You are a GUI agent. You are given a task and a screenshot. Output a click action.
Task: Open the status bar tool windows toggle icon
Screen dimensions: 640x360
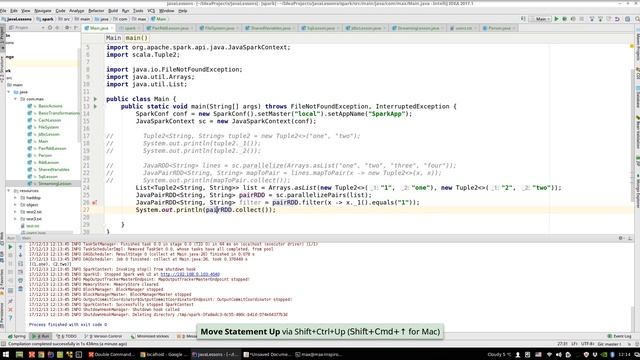click(x=3, y=344)
